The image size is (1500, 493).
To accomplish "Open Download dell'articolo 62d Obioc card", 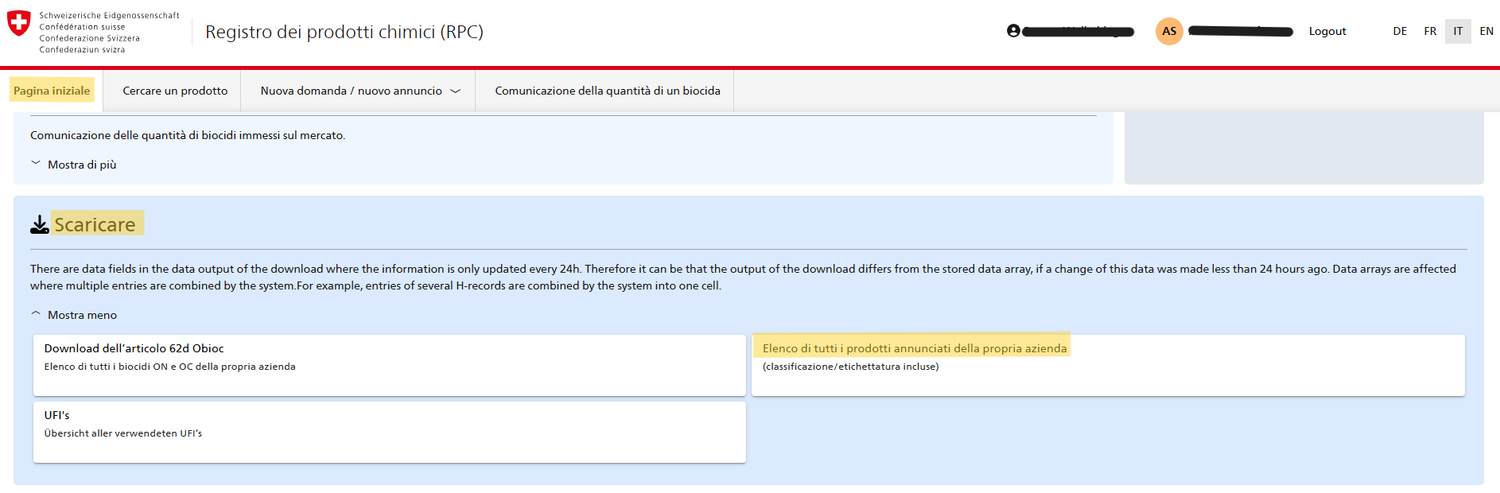I will point(389,365).
